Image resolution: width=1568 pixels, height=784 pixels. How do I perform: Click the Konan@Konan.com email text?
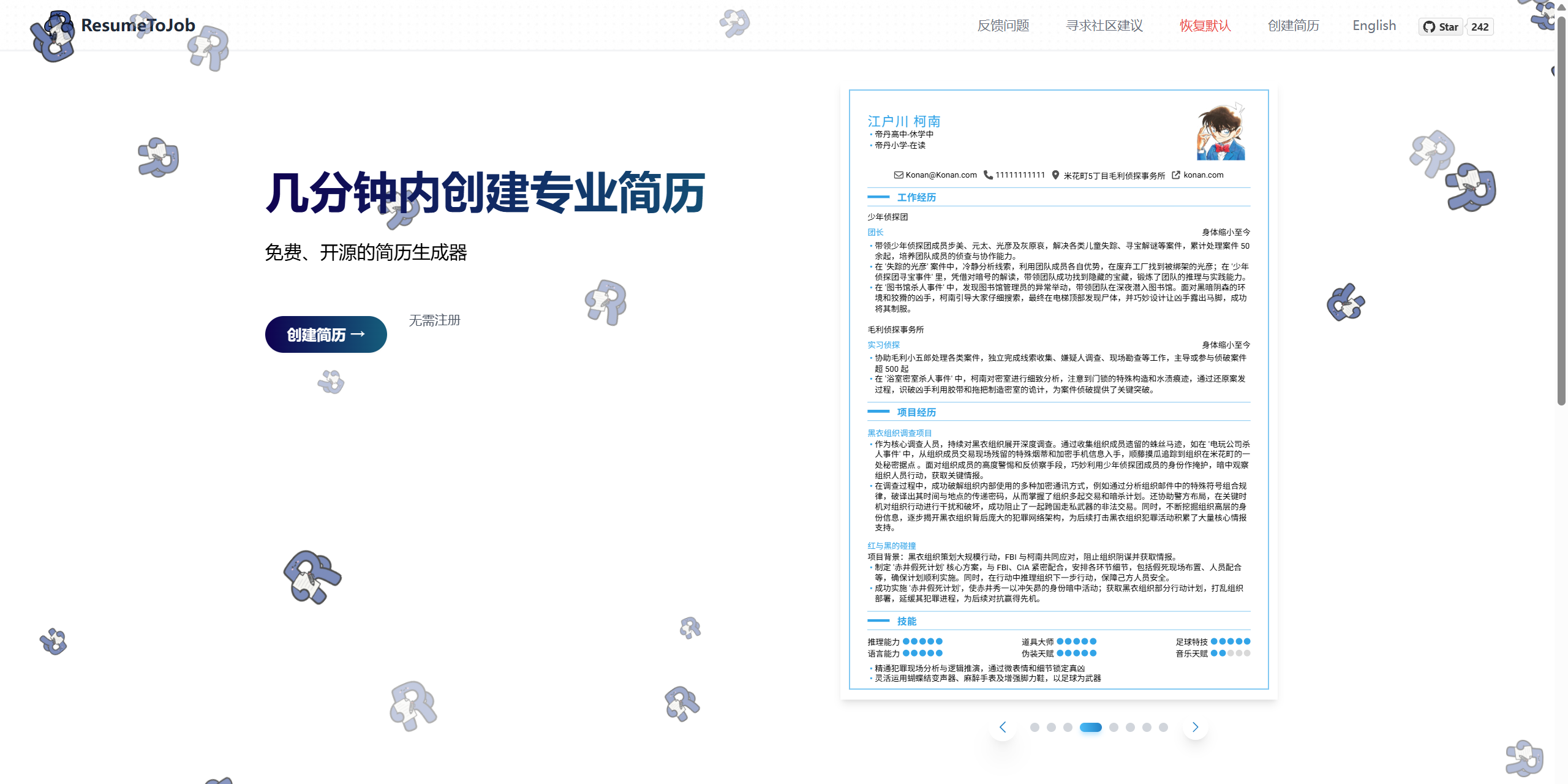(x=941, y=175)
